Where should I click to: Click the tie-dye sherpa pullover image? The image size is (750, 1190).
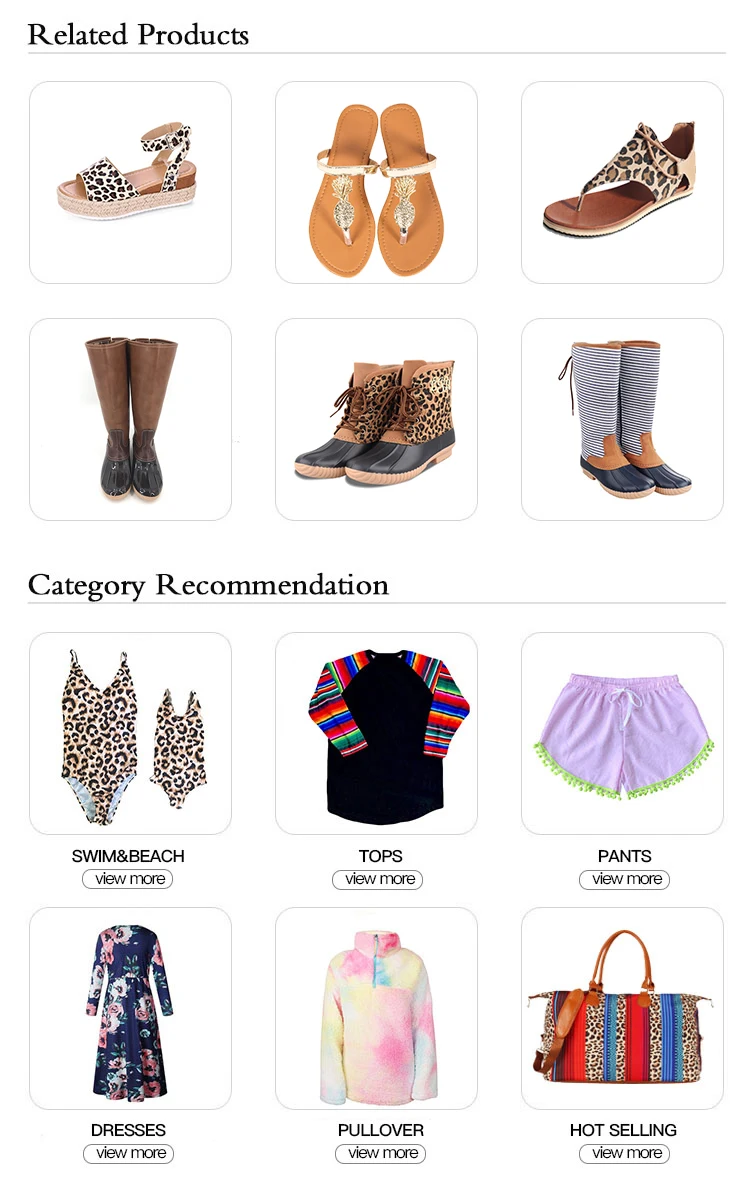coord(376,1008)
